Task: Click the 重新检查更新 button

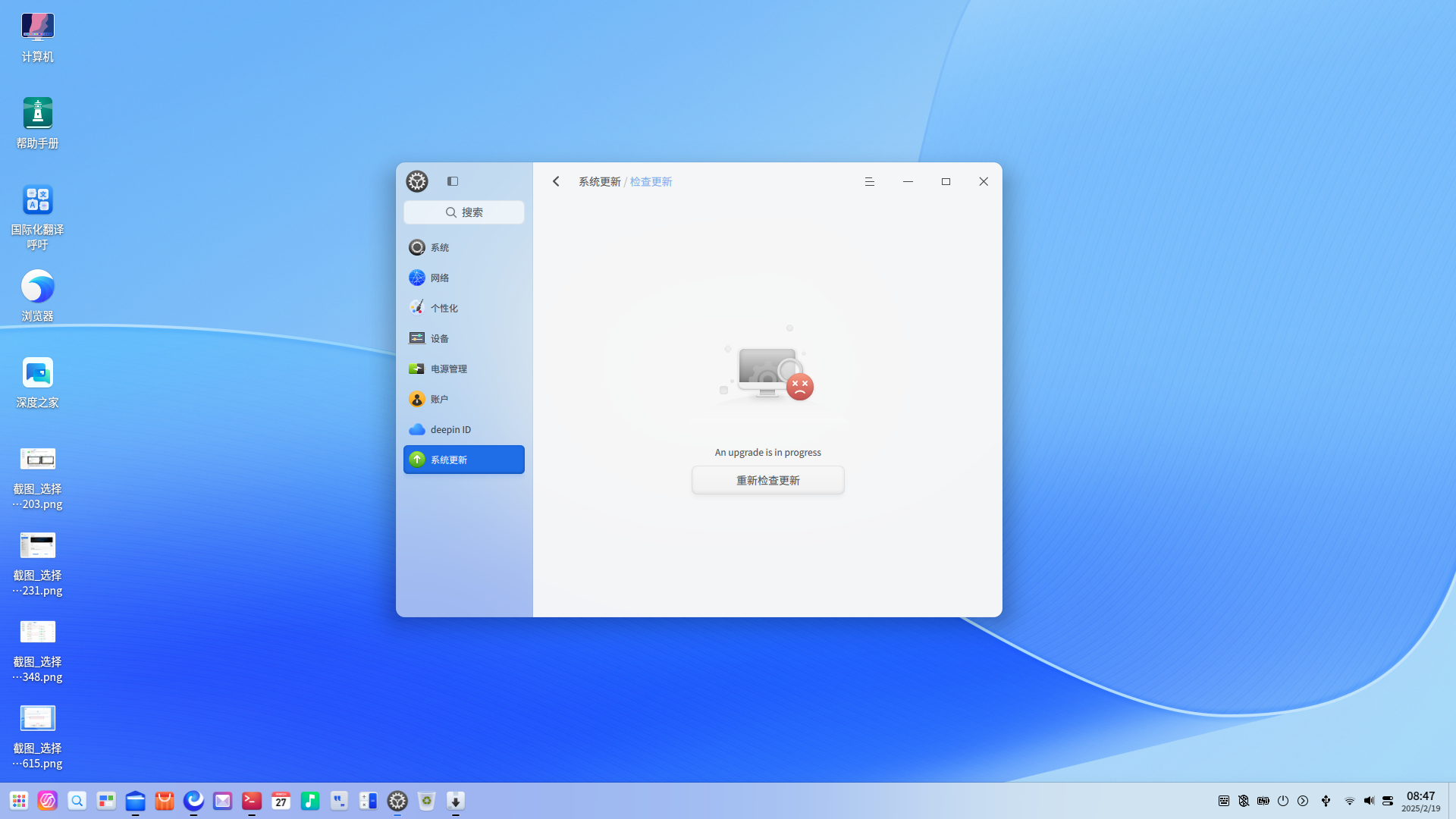Action: [768, 480]
